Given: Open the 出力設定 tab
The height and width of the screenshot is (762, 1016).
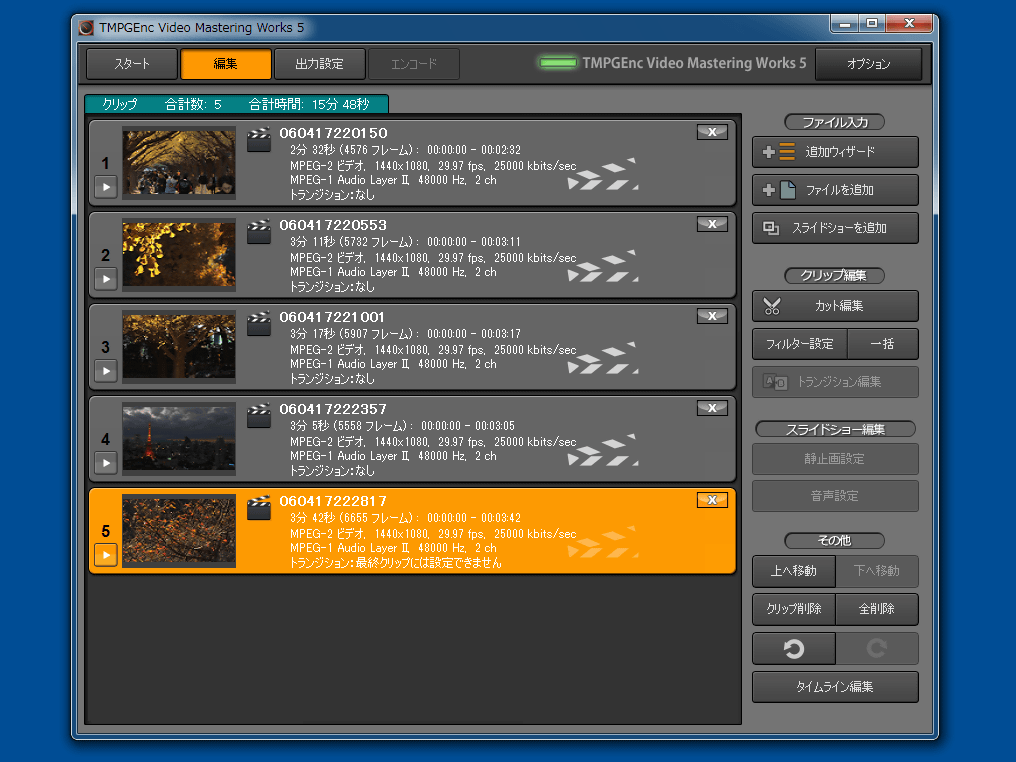Looking at the screenshot, I should click(x=319, y=64).
